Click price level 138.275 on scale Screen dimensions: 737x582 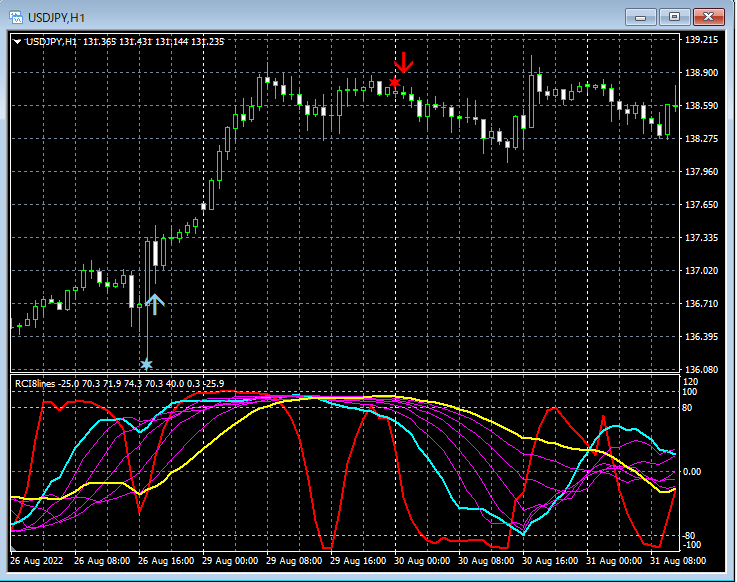[x=701, y=138]
